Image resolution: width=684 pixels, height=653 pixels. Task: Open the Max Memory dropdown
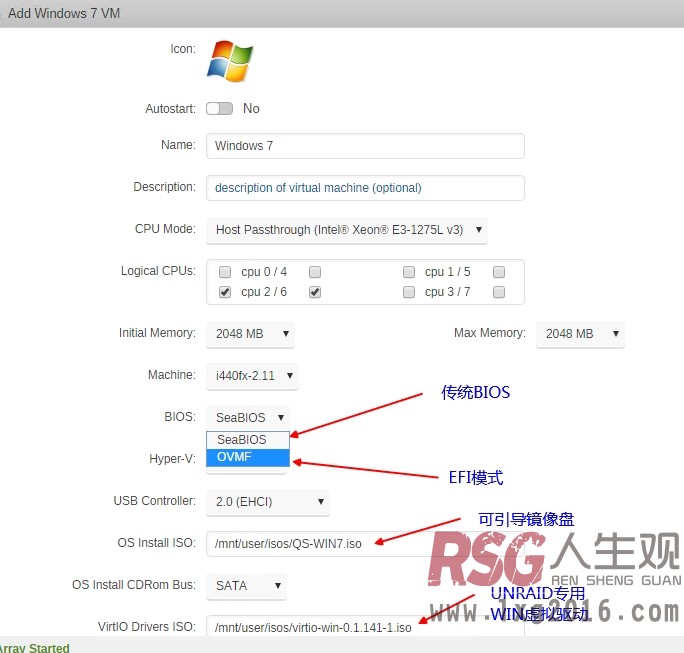click(x=580, y=334)
